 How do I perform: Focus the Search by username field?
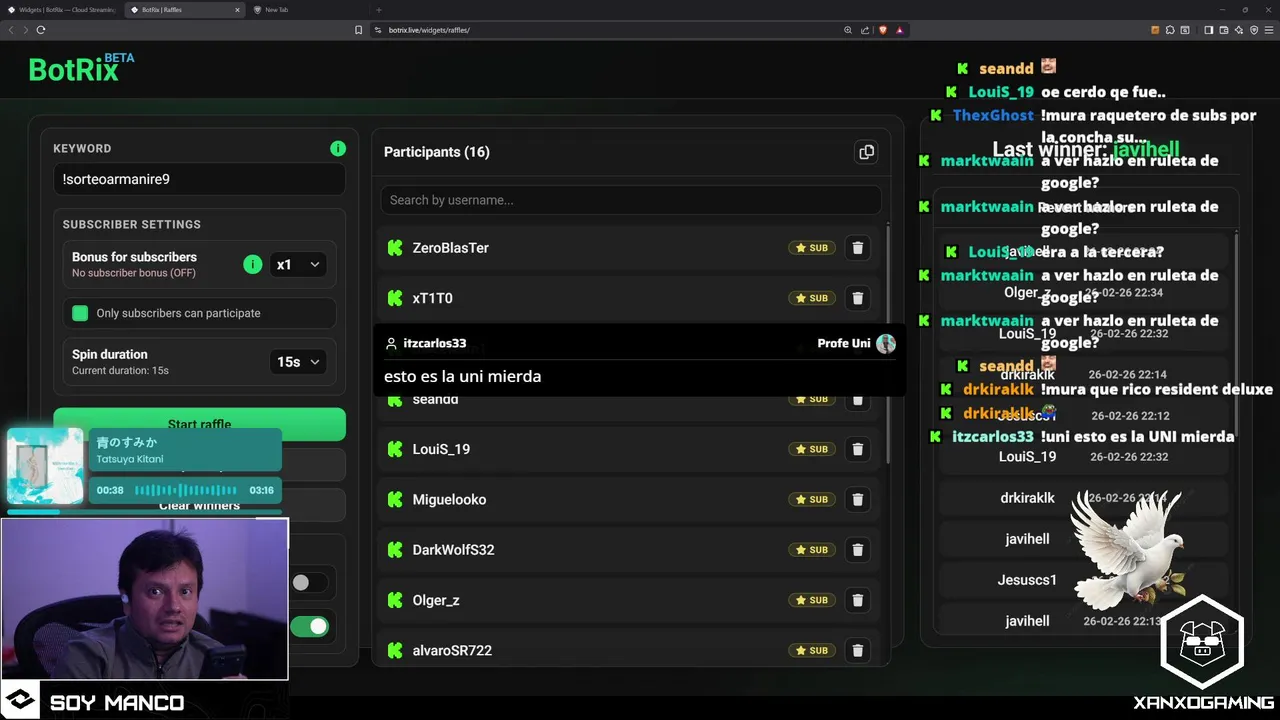[x=631, y=200]
